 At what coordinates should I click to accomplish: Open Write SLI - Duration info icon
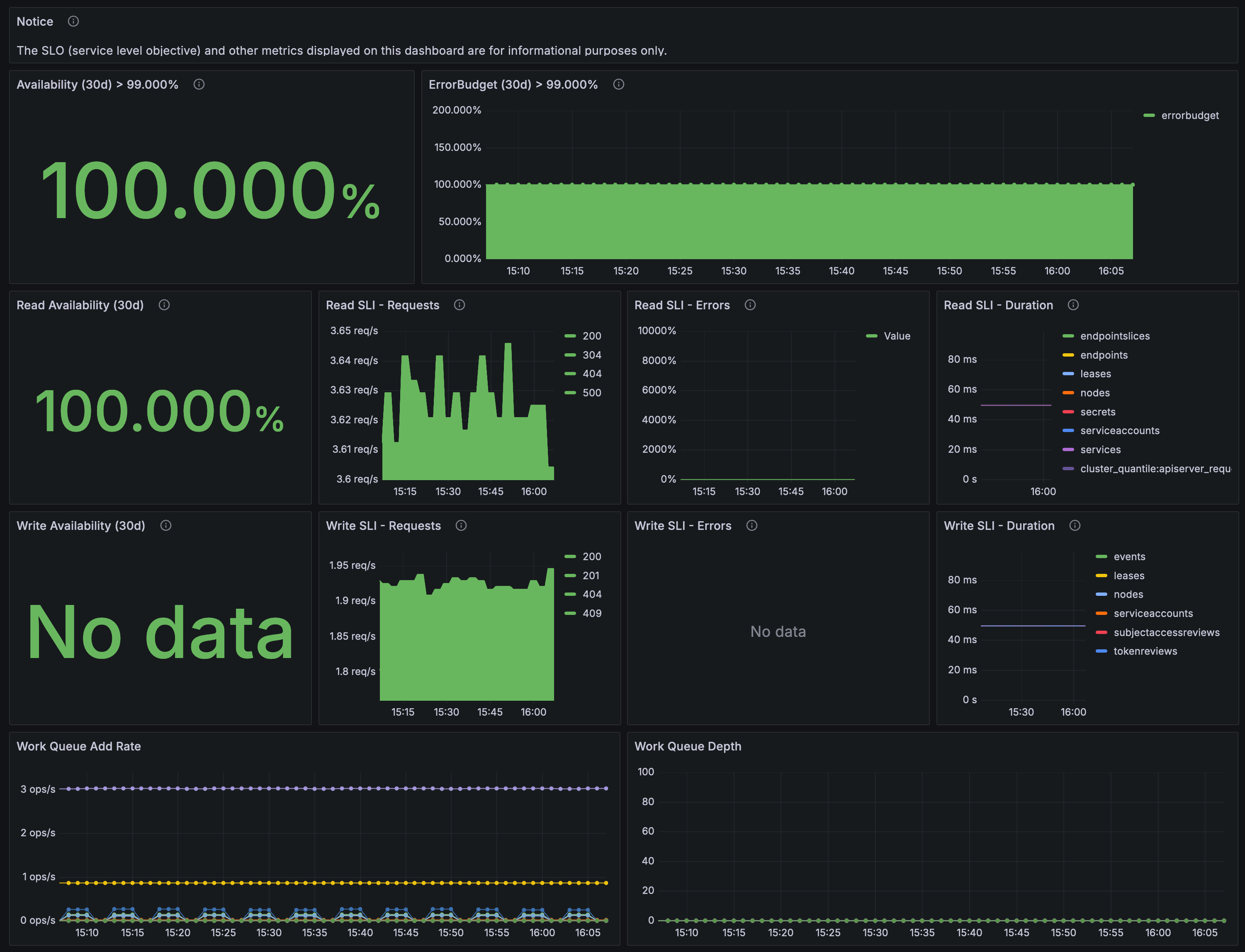1075,525
